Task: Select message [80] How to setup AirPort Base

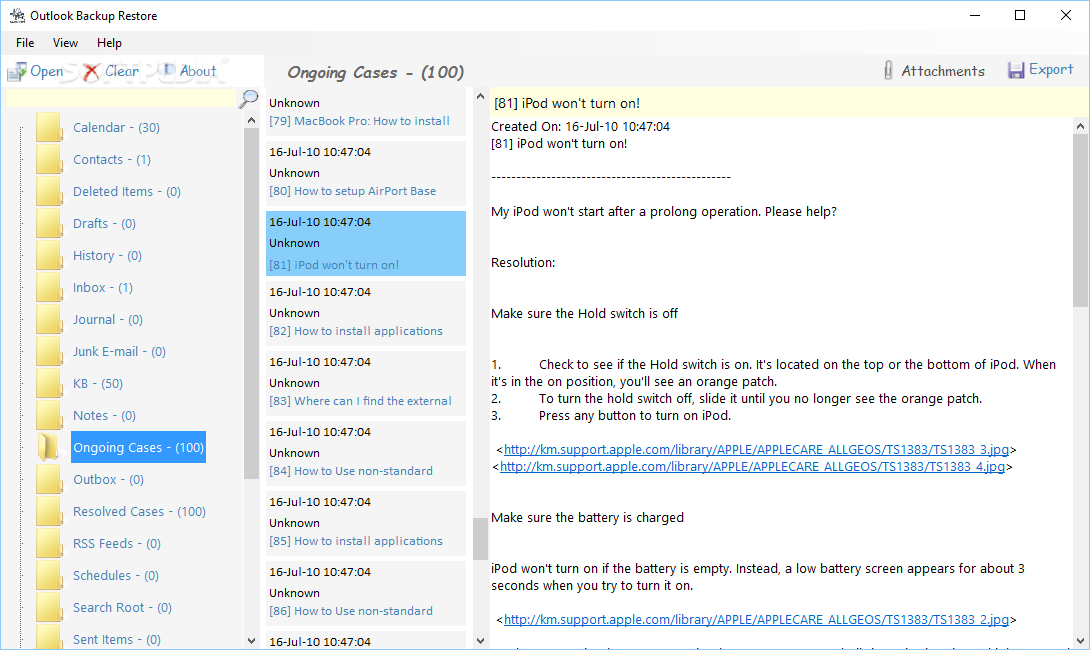Action: [366, 173]
